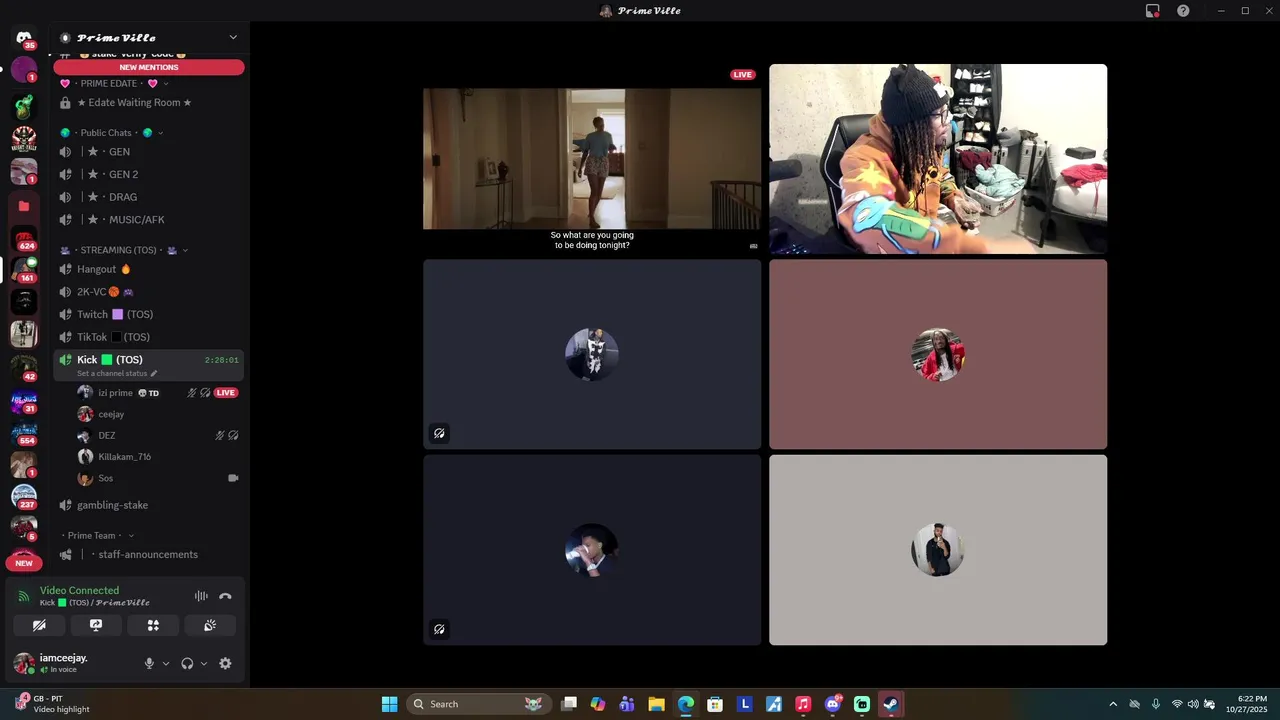Open Apple Music from taskbar
Viewport: 1280px width, 720px height.
point(803,704)
